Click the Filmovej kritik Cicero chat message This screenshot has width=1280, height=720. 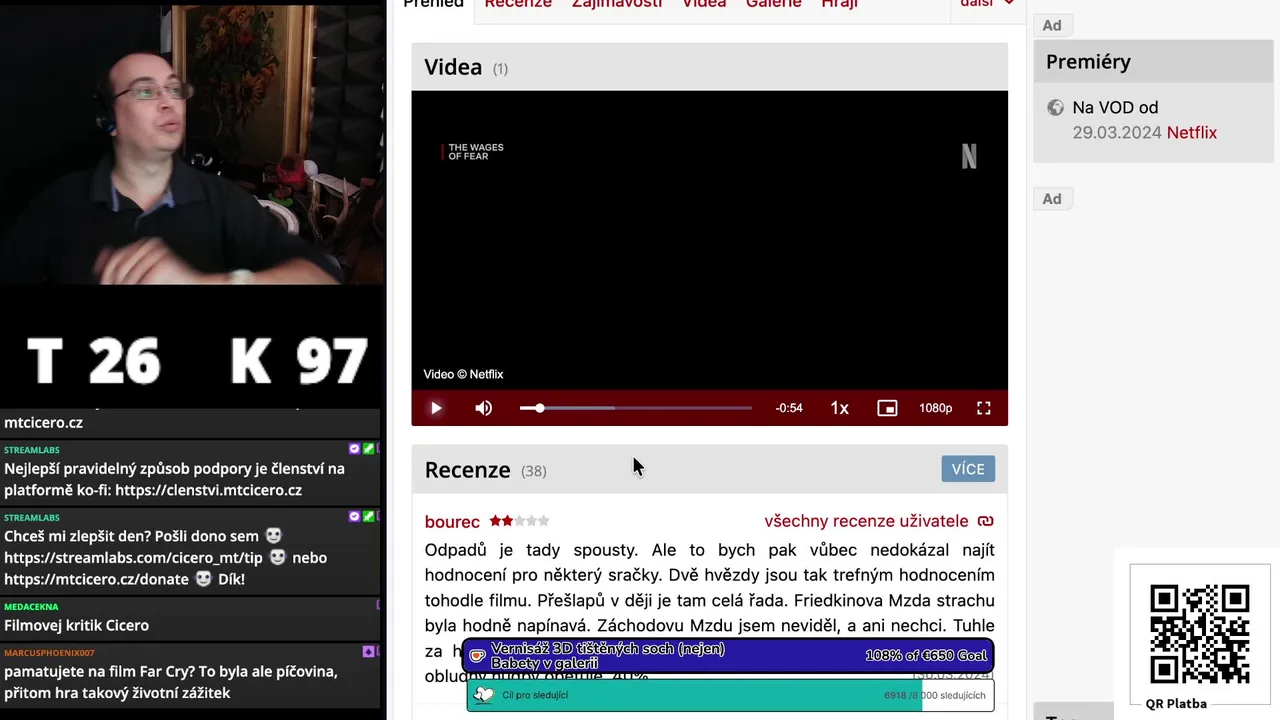click(76, 625)
